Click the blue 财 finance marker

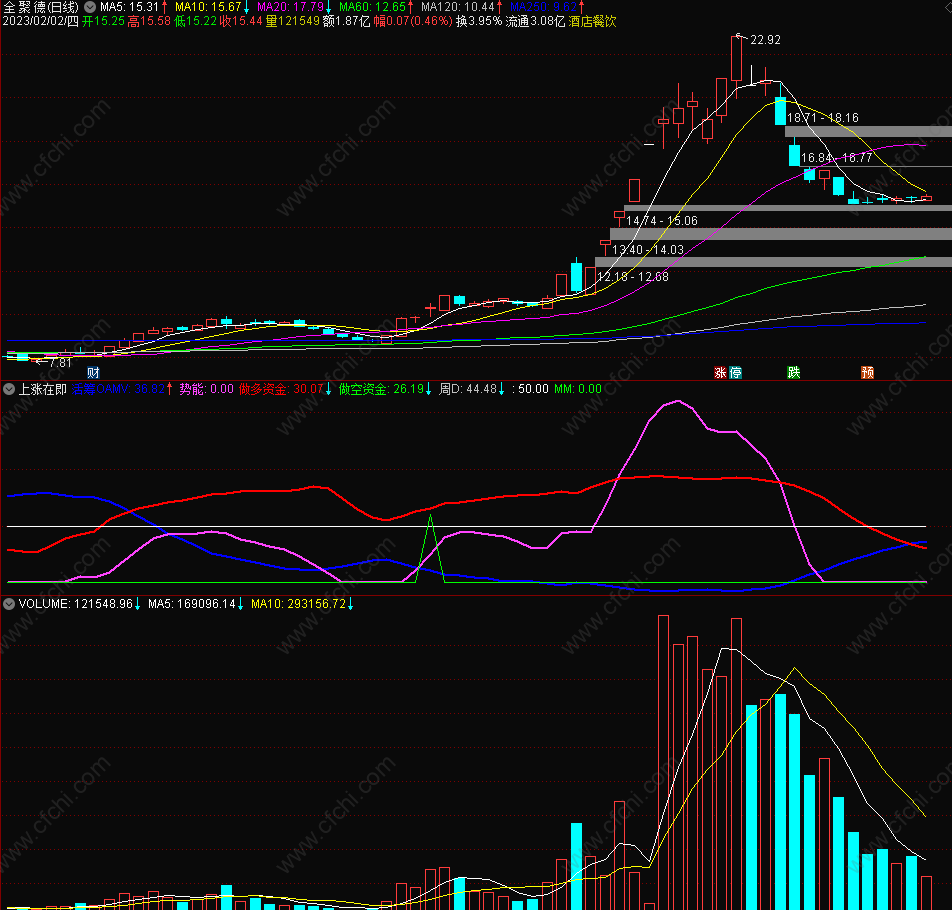(93, 373)
